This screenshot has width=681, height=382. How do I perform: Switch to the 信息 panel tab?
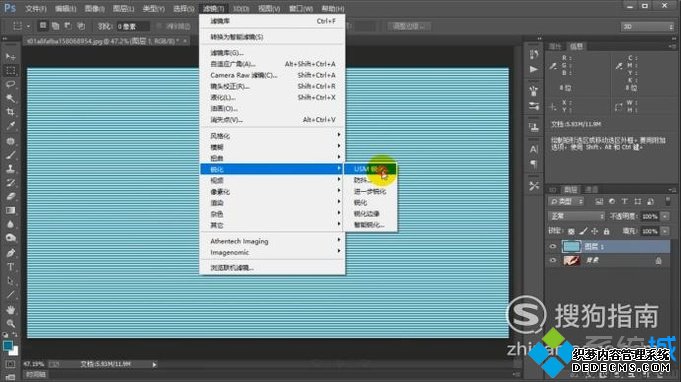click(x=576, y=46)
